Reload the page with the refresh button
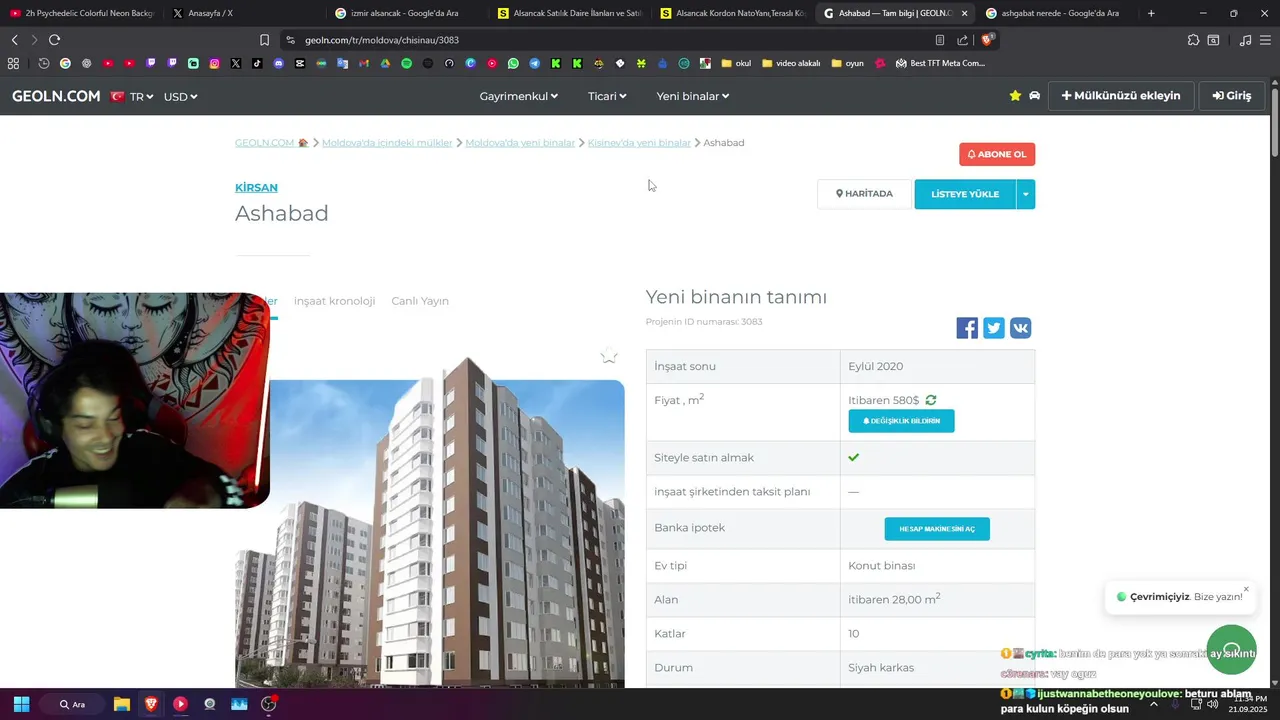Image resolution: width=1280 pixels, height=720 pixels. point(54,40)
